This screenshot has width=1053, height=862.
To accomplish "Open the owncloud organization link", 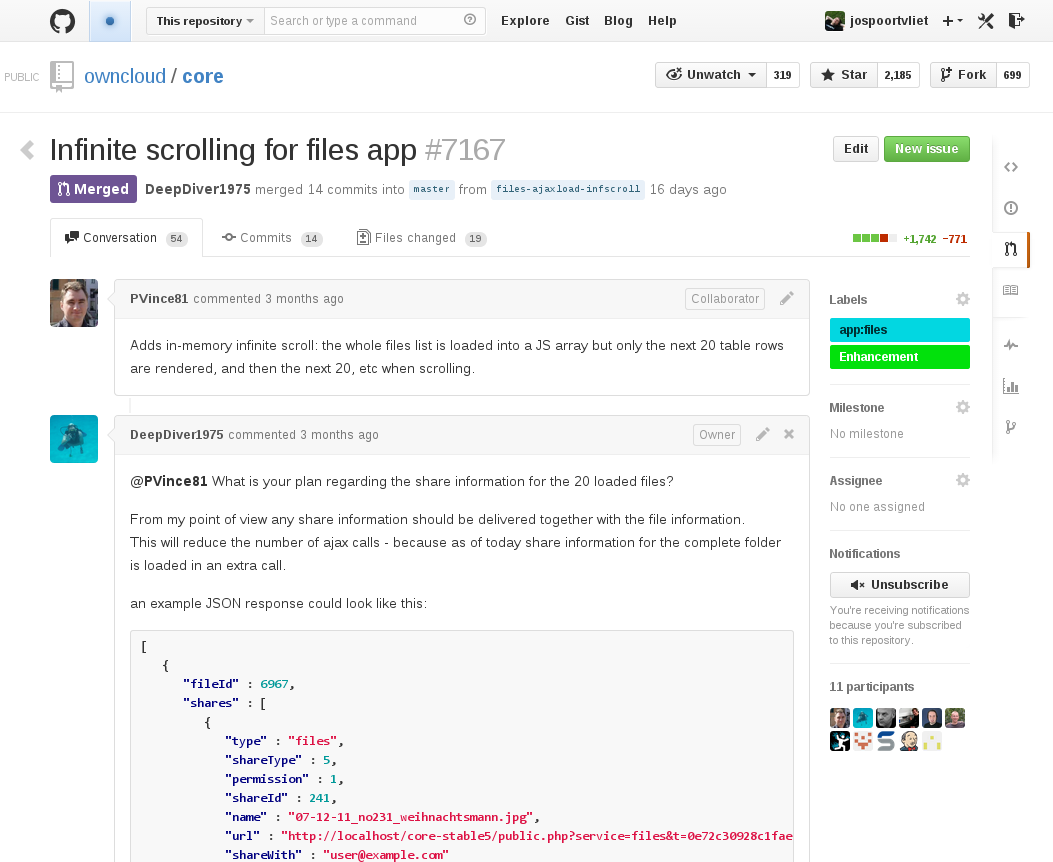I will [x=125, y=76].
